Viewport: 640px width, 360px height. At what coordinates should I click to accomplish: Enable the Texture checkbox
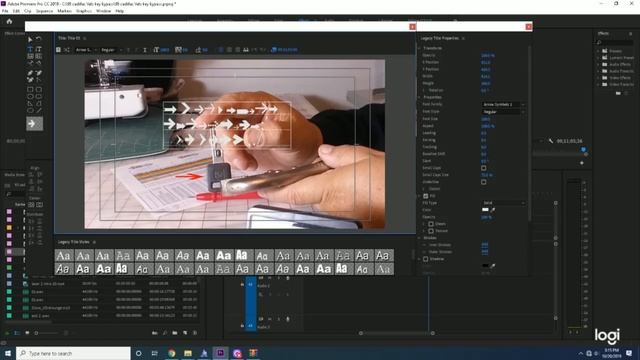(431, 231)
